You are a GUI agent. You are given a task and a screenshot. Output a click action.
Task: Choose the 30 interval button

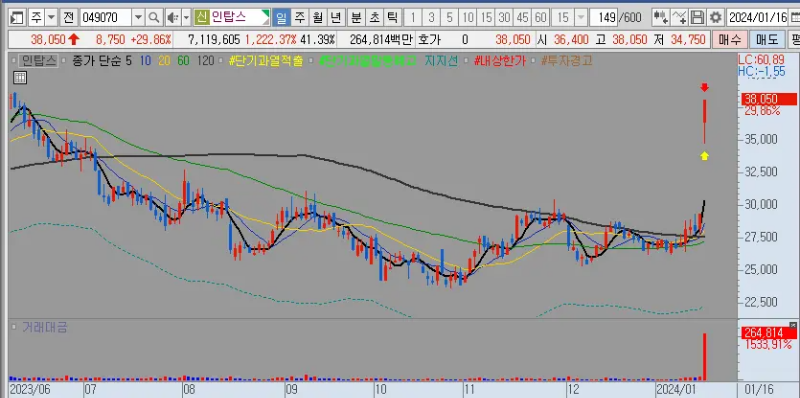coord(504,18)
